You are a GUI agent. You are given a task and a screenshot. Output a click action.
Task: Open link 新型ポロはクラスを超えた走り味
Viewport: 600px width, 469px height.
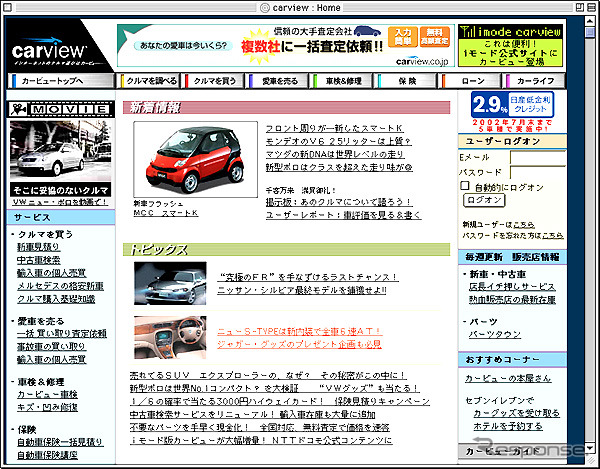[339, 167]
